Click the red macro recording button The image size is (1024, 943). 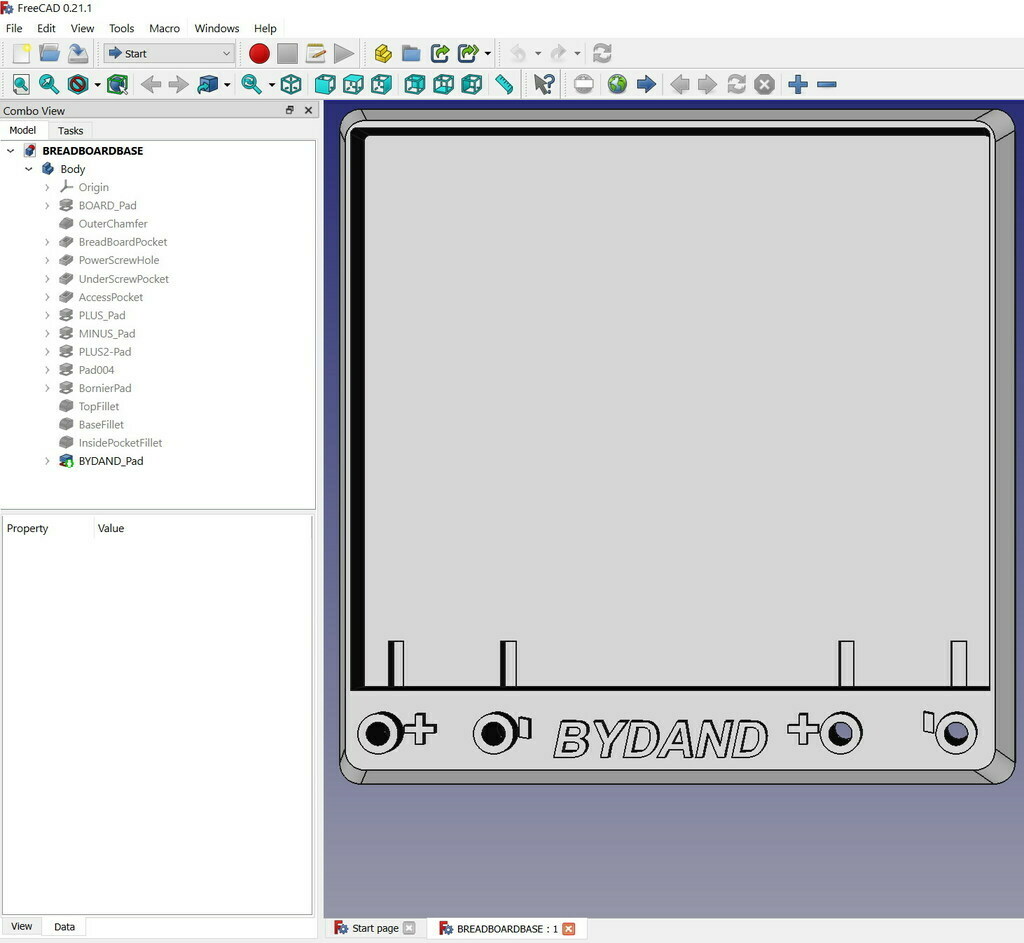259,54
